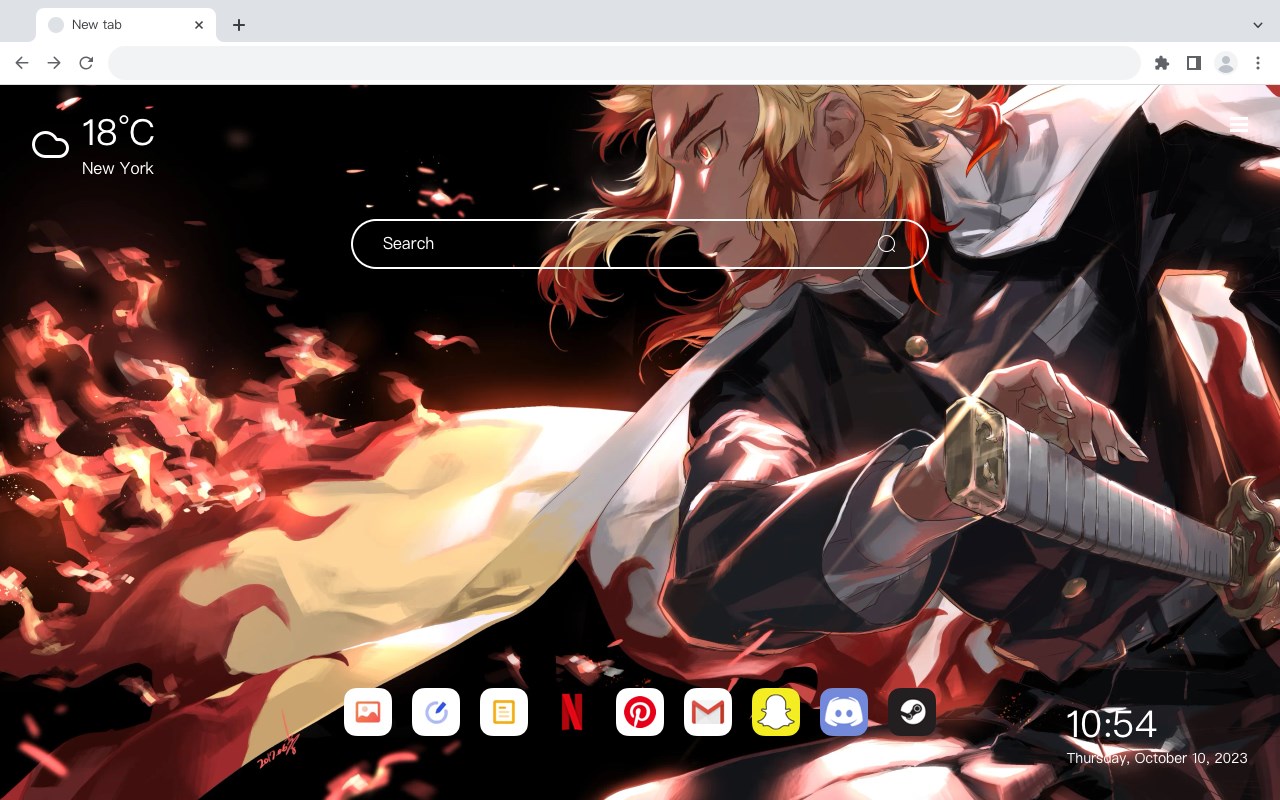Go back to previous page
The image size is (1280, 800).
coord(22,63)
